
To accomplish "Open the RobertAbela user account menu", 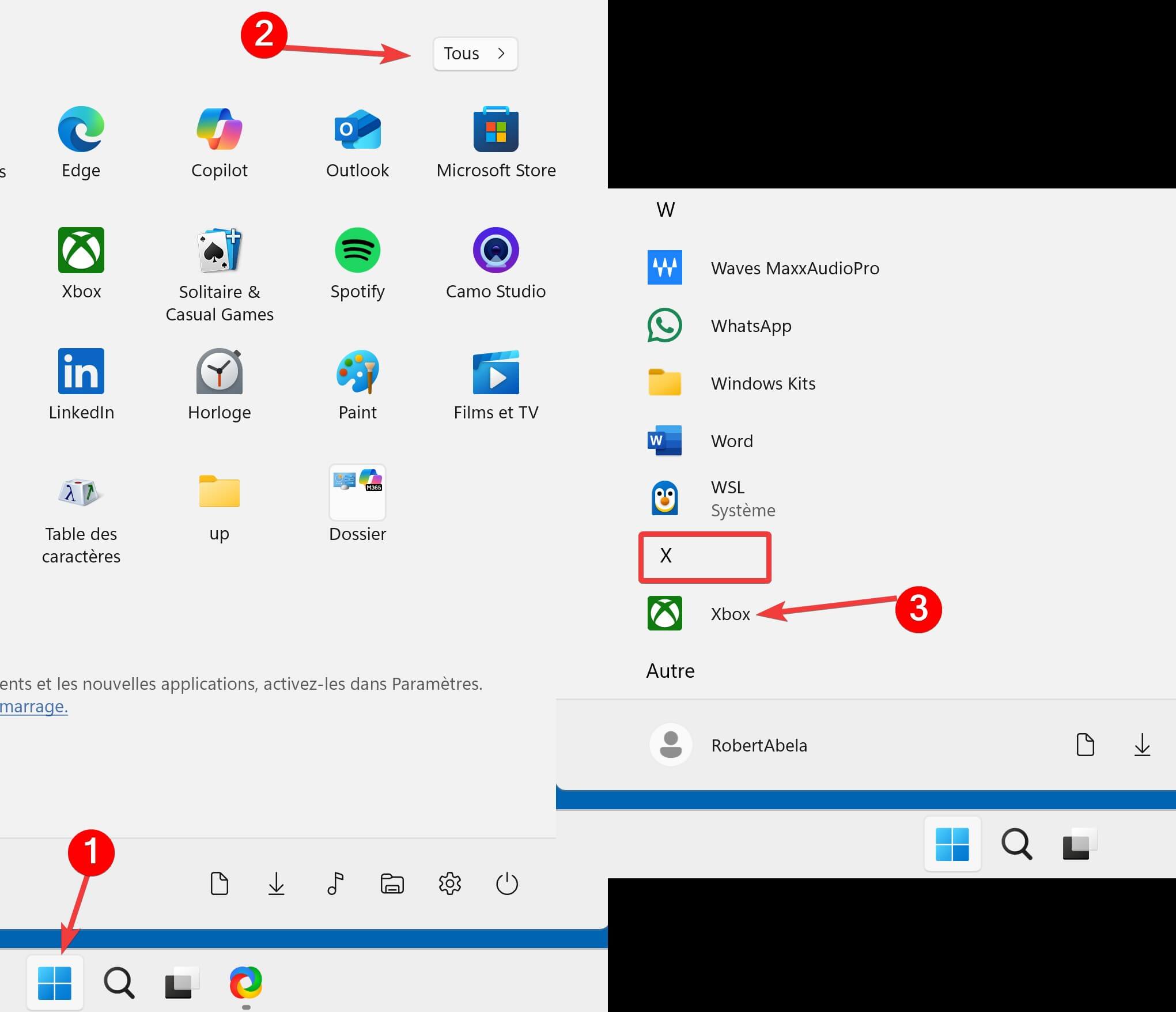I will point(728,745).
